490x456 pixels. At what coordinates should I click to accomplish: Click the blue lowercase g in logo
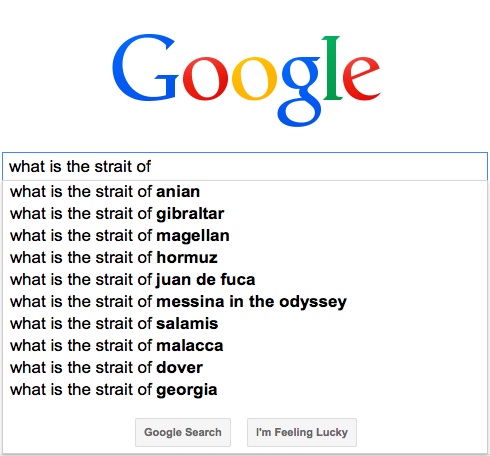coord(300,91)
